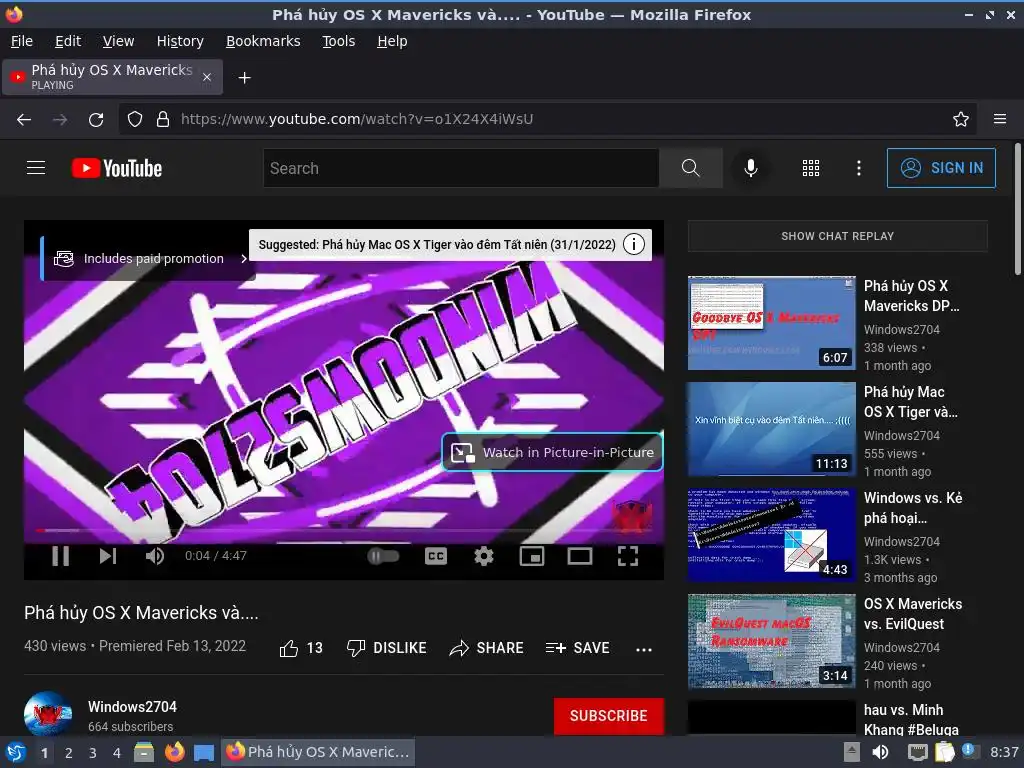The height and width of the screenshot is (768, 1024).
Task: Open the suggested video info icon
Action: [633, 244]
